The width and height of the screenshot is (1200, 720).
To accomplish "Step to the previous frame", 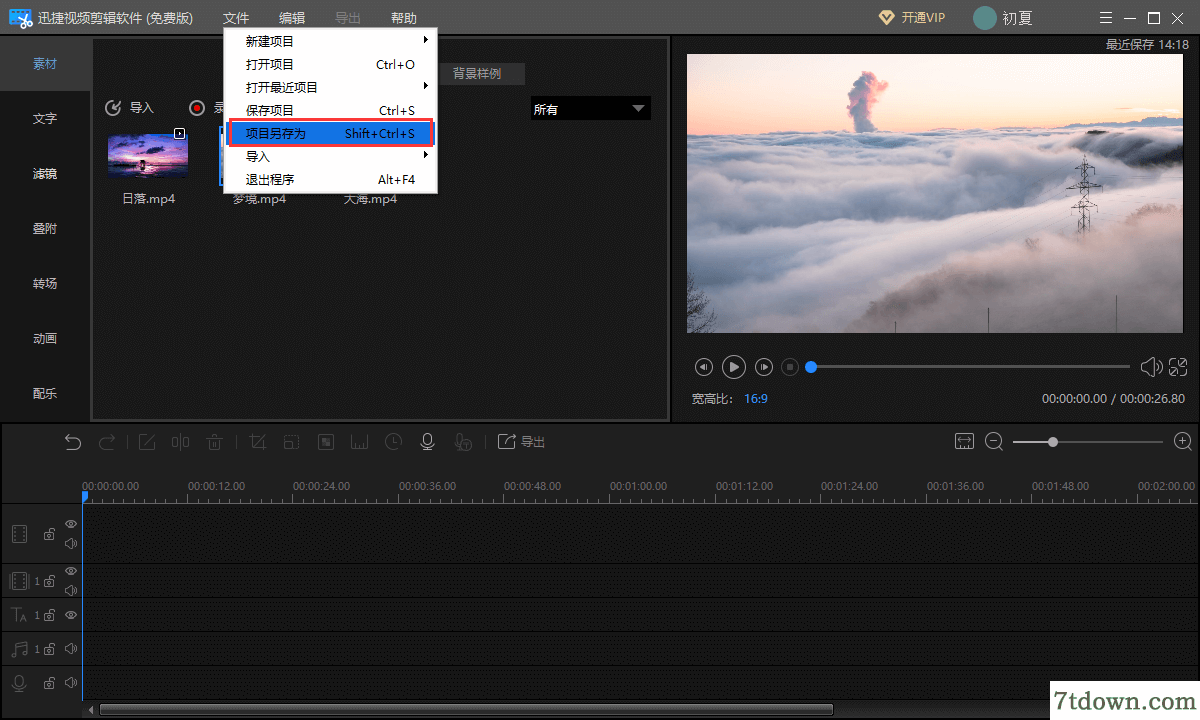I will [704, 367].
